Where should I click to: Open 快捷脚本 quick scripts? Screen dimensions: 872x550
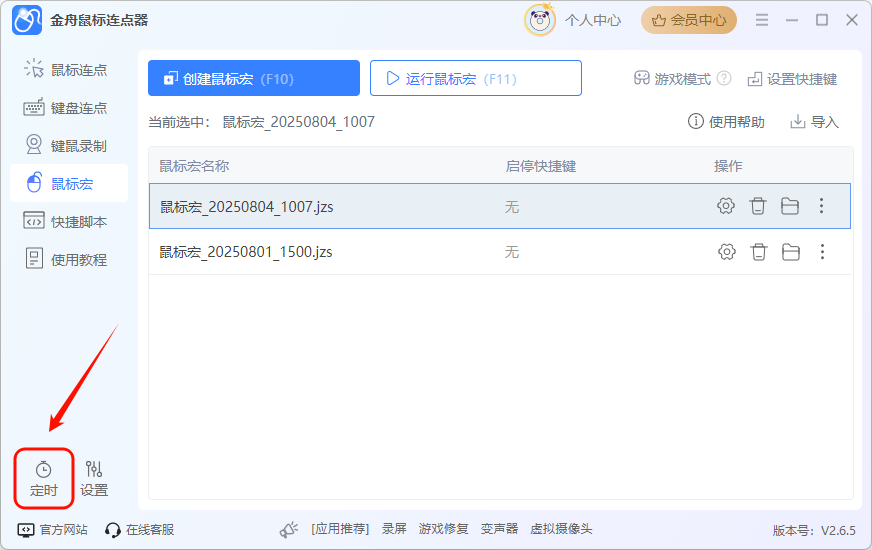point(66,221)
